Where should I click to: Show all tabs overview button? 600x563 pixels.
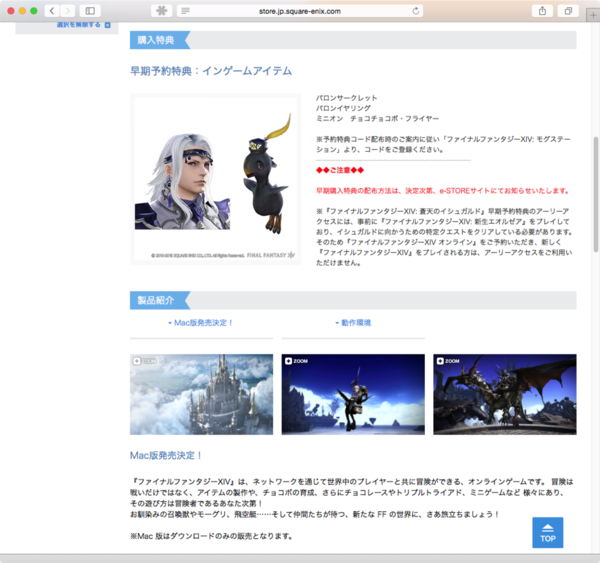(x=568, y=11)
